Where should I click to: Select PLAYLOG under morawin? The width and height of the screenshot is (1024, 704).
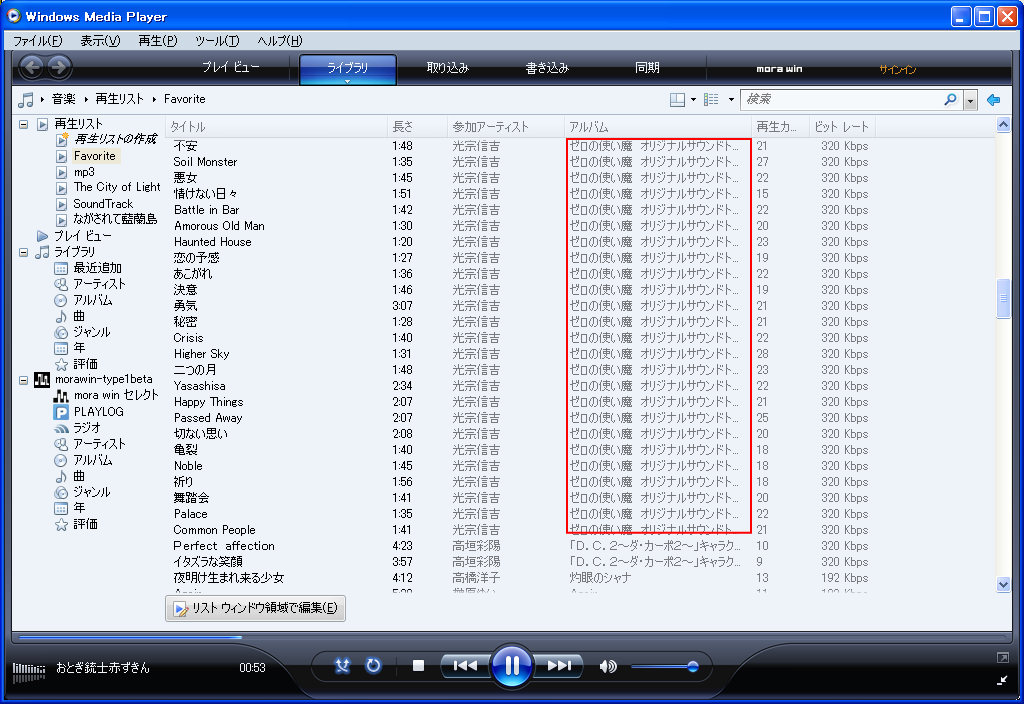click(99, 411)
